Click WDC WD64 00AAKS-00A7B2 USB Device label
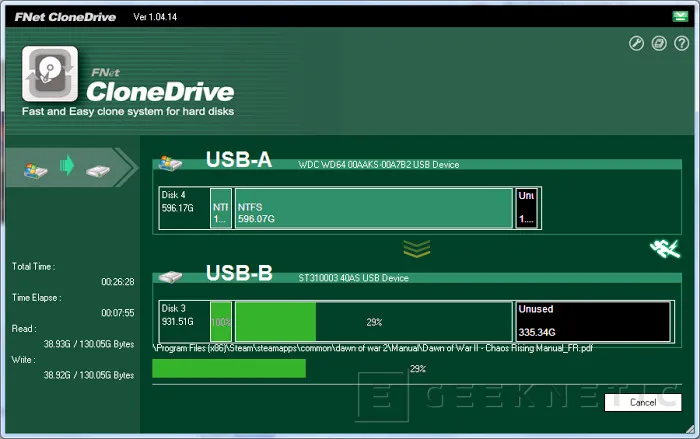 (x=379, y=165)
